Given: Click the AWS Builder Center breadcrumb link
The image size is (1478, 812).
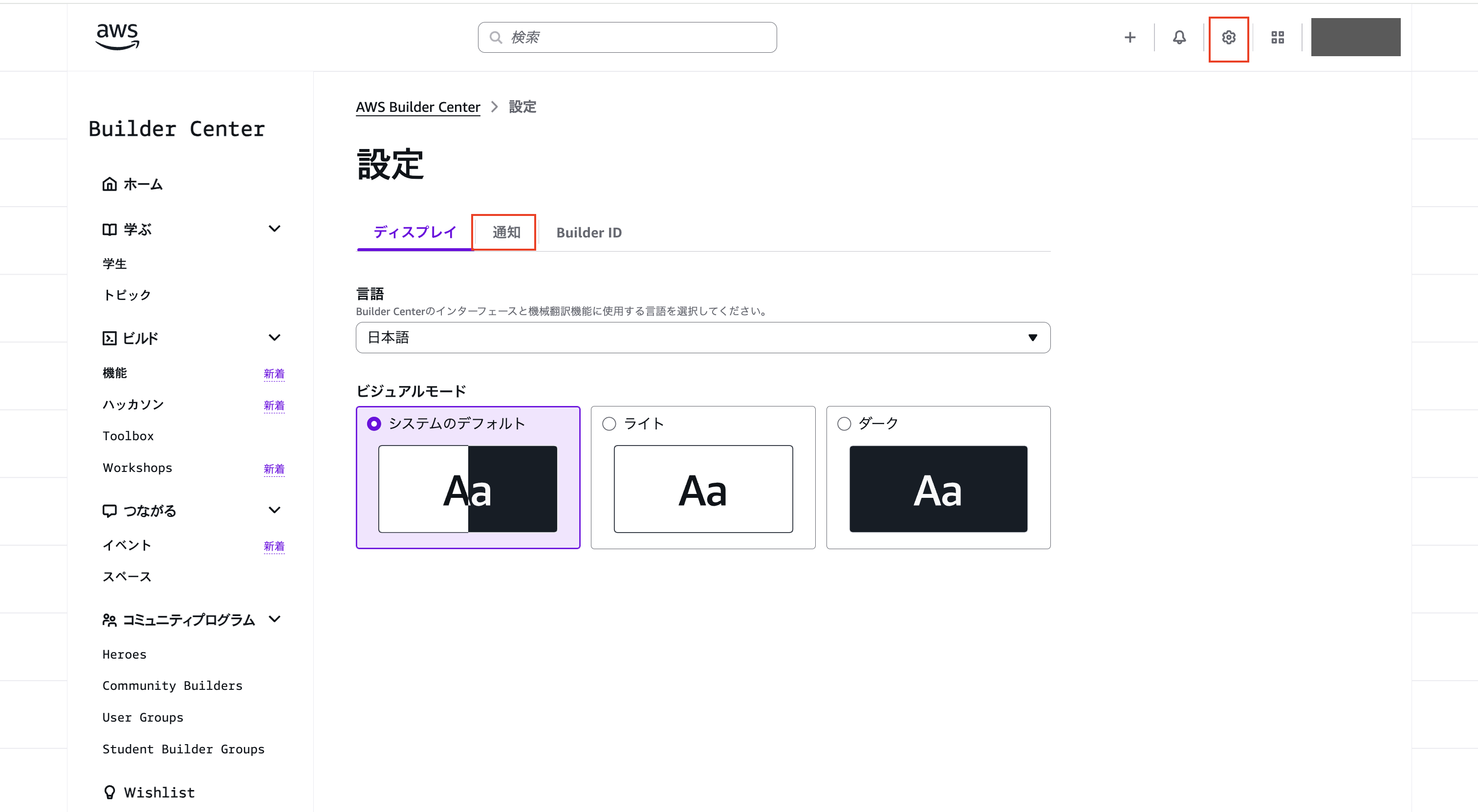Looking at the screenshot, I should (x=418, y=107).
